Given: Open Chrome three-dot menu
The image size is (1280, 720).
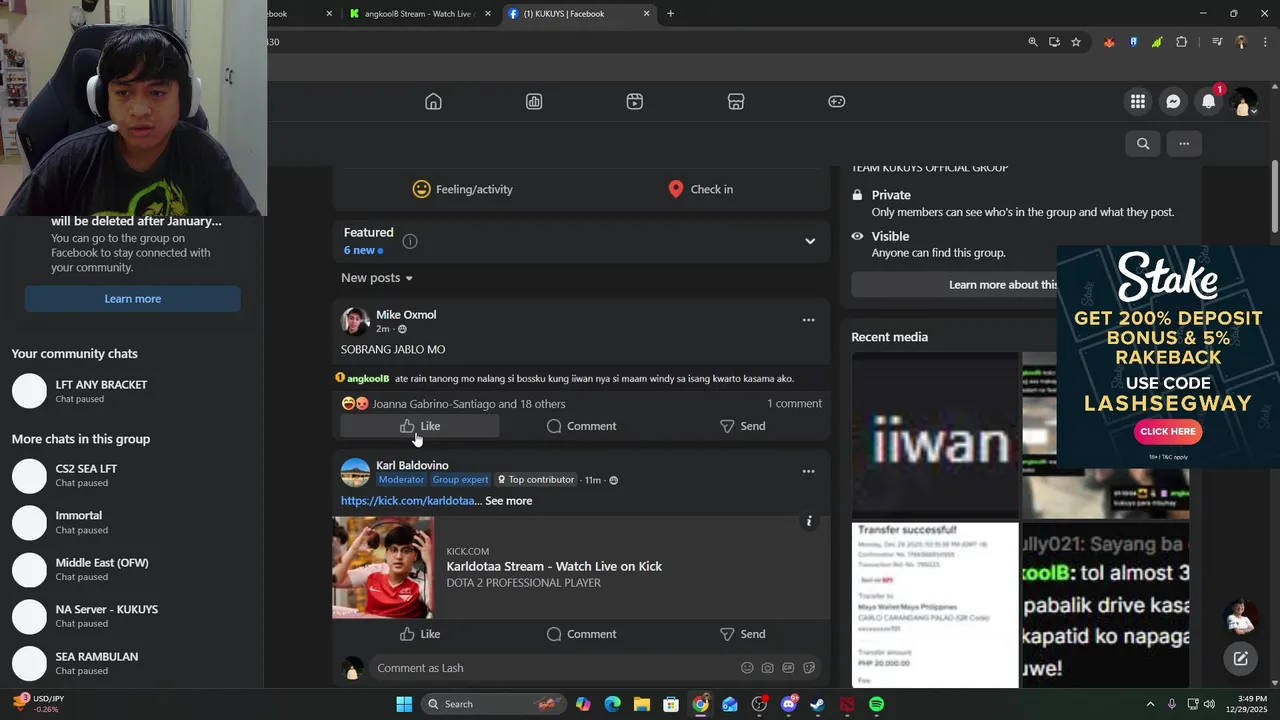Looking at the screenshot, I should tap(1266, 42).
